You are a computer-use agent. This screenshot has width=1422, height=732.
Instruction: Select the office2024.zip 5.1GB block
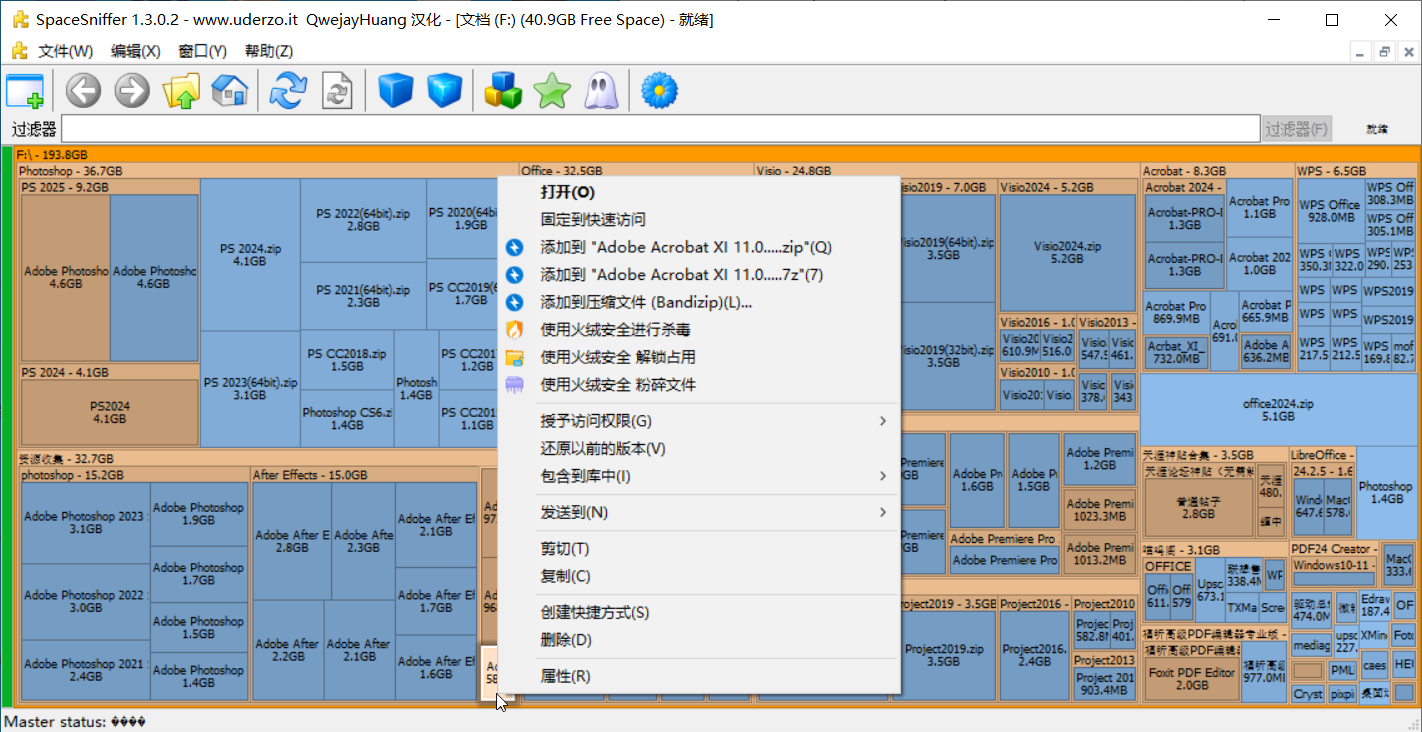(1278, 410)
